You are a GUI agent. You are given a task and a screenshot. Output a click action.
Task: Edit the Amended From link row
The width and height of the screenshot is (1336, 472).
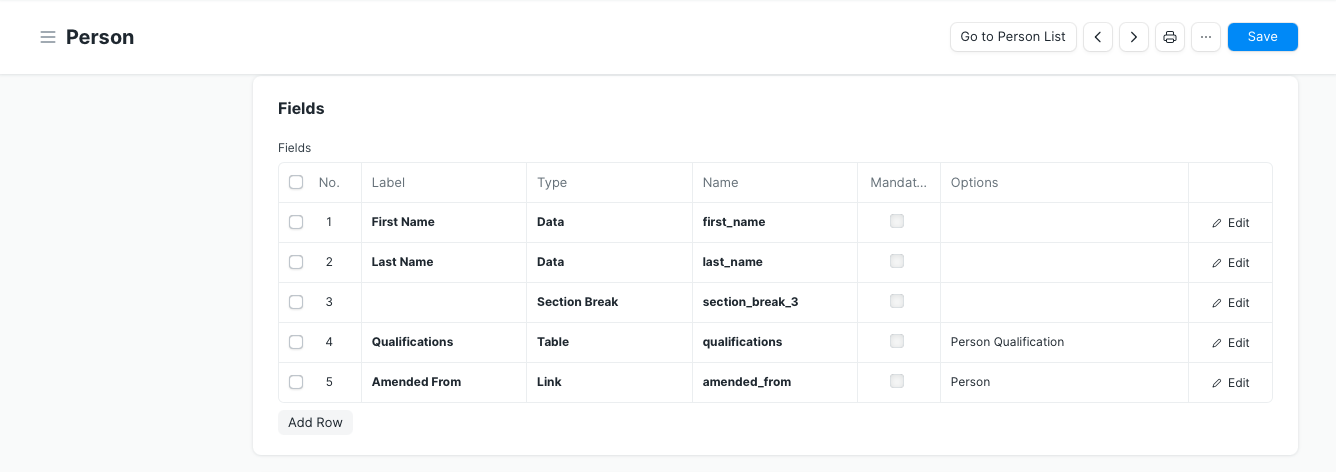1230,383
